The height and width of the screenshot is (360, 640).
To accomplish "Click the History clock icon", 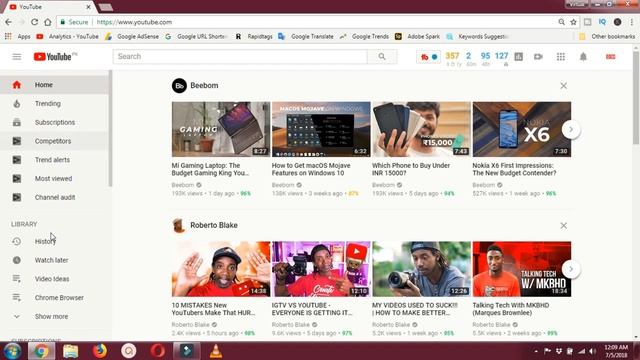I will pyautogui.click(x=17, y=242).
